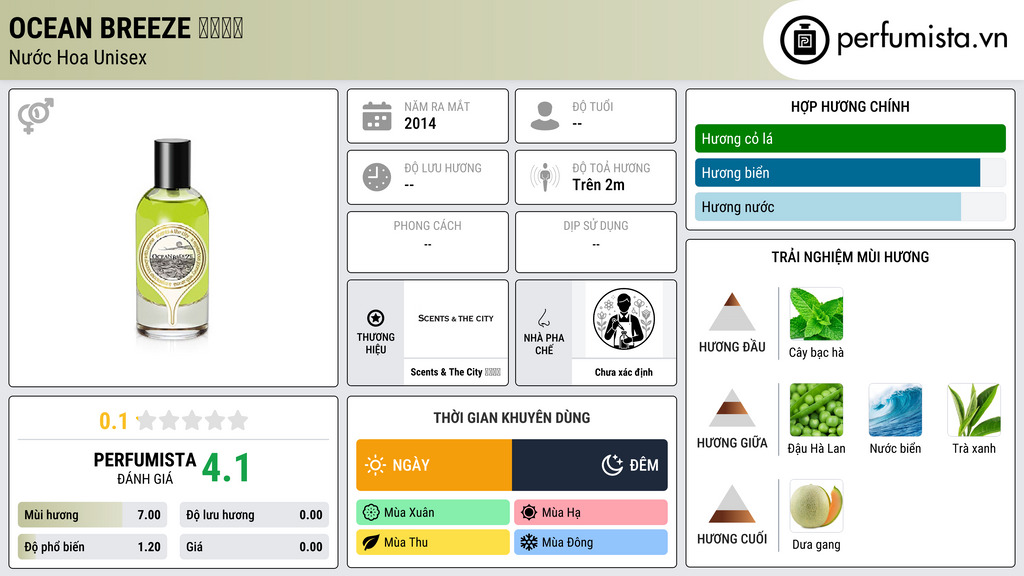
Task: Click the Mùi hương 7.00 score bar
Action: [x=92, y=515]
